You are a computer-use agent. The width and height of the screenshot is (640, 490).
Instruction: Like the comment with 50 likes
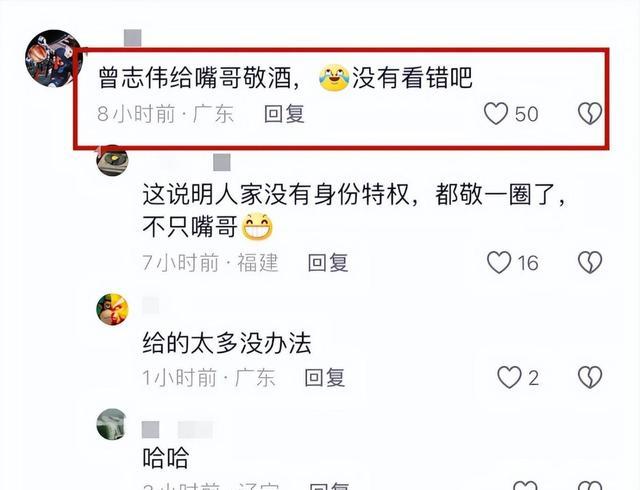click(496, 114)
